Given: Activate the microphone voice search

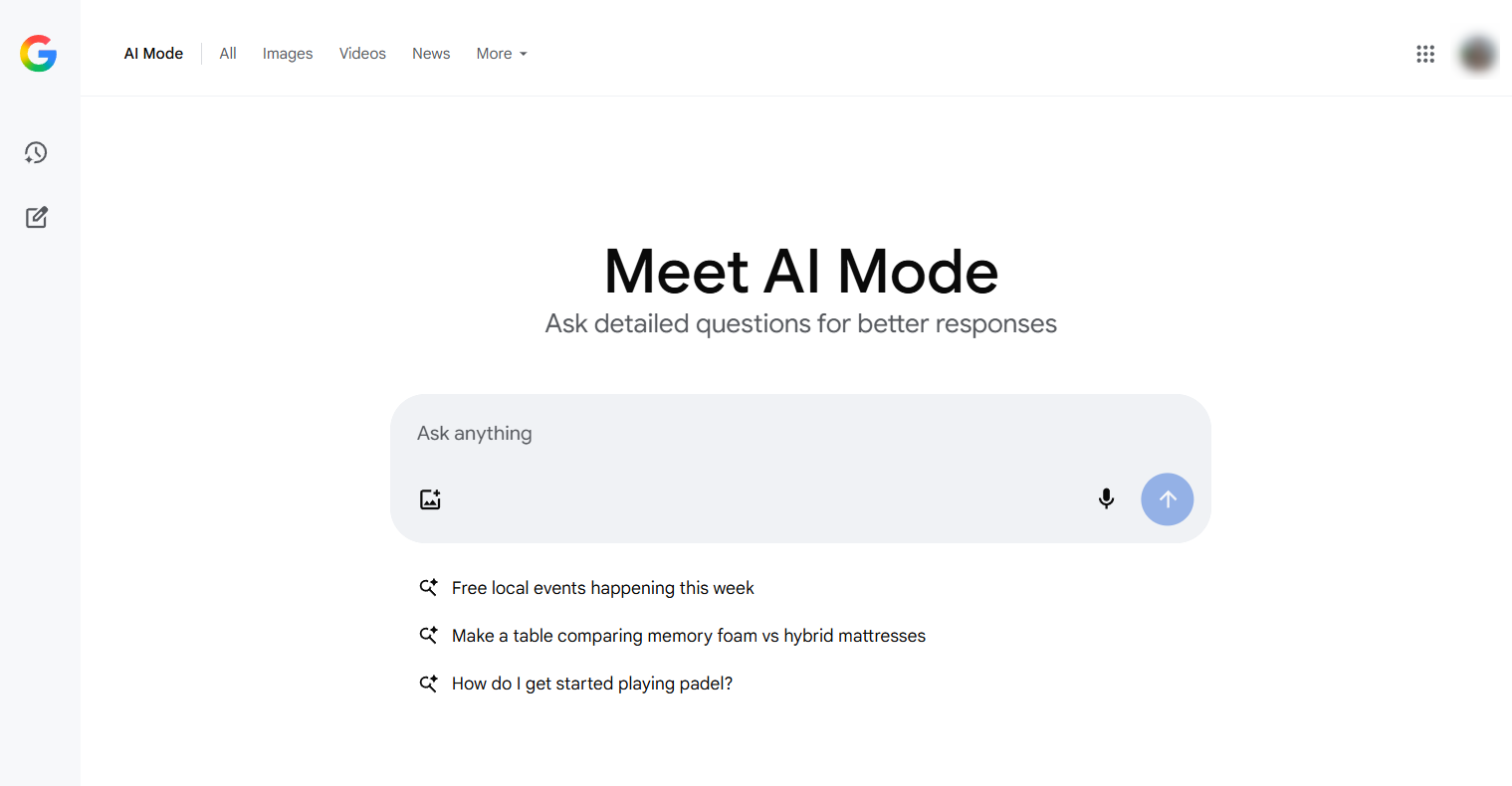Looking at the screenshot, I should tap(1106, 498).
